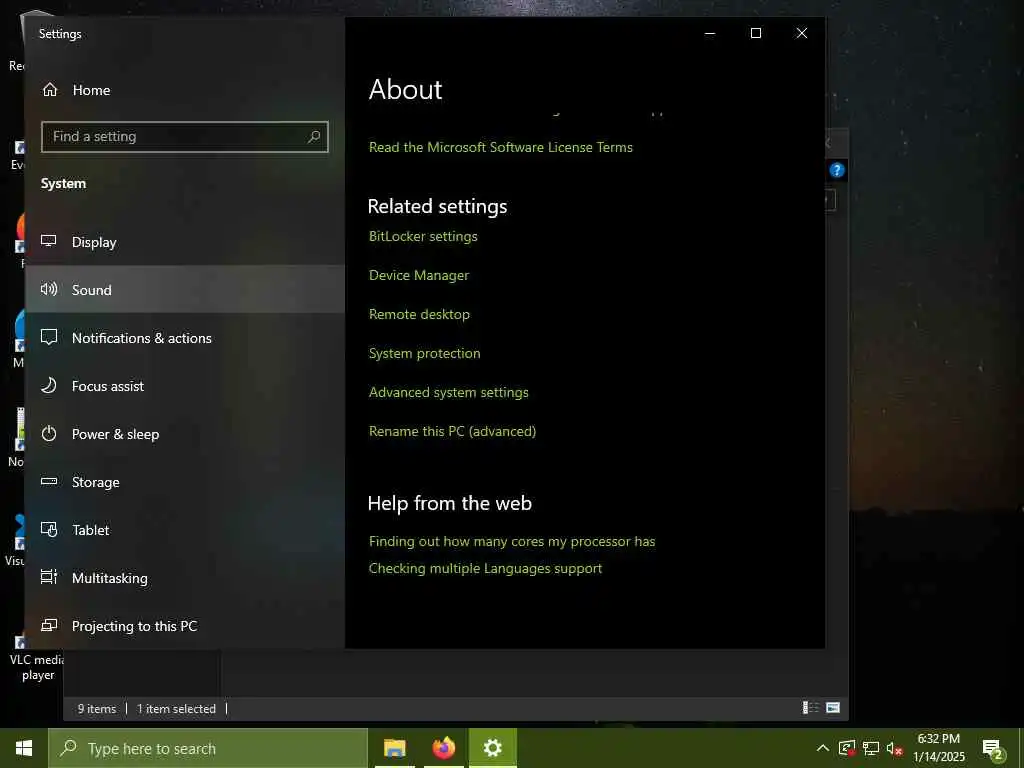Open Focus assist settings

pyautogui.click(x=185, y=386)
